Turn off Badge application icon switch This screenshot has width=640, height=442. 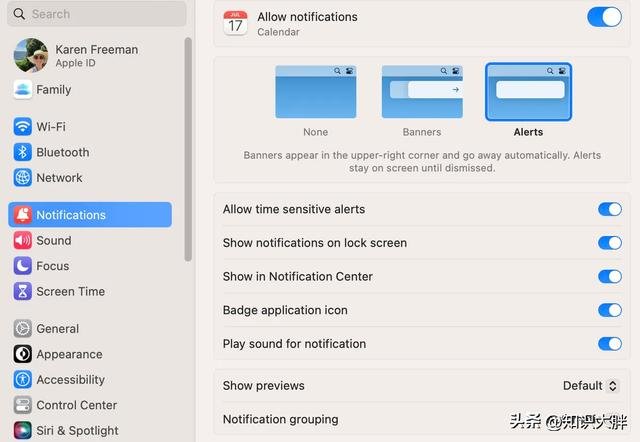tap(609, 310)
